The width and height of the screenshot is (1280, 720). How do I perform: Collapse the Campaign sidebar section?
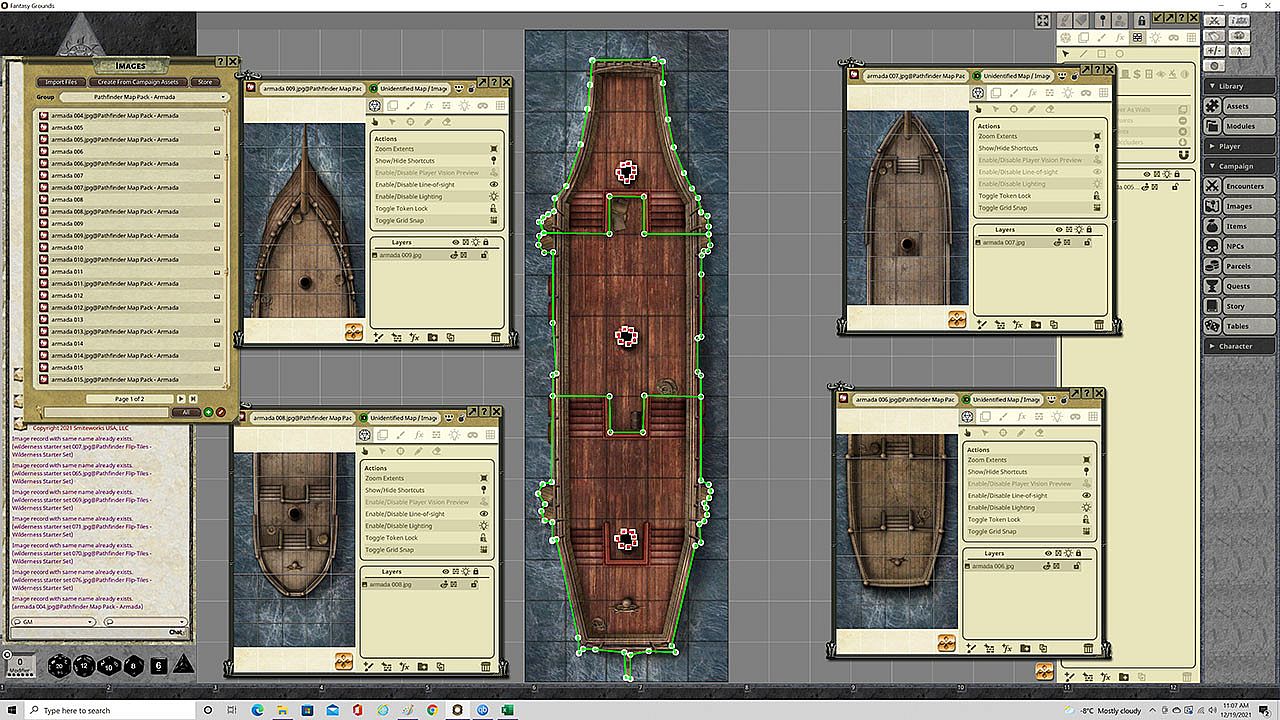[1241, 166]
